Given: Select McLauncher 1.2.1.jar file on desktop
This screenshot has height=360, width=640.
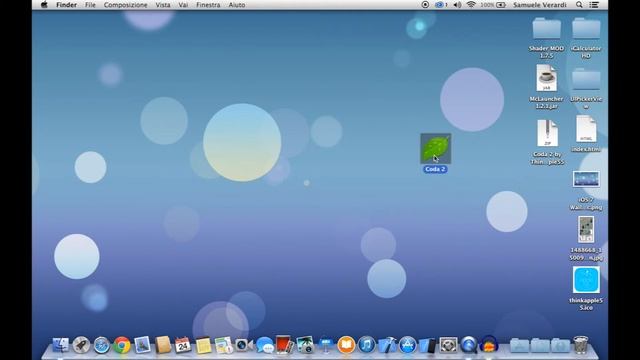Looking at the screenshot, I should 547,78.
